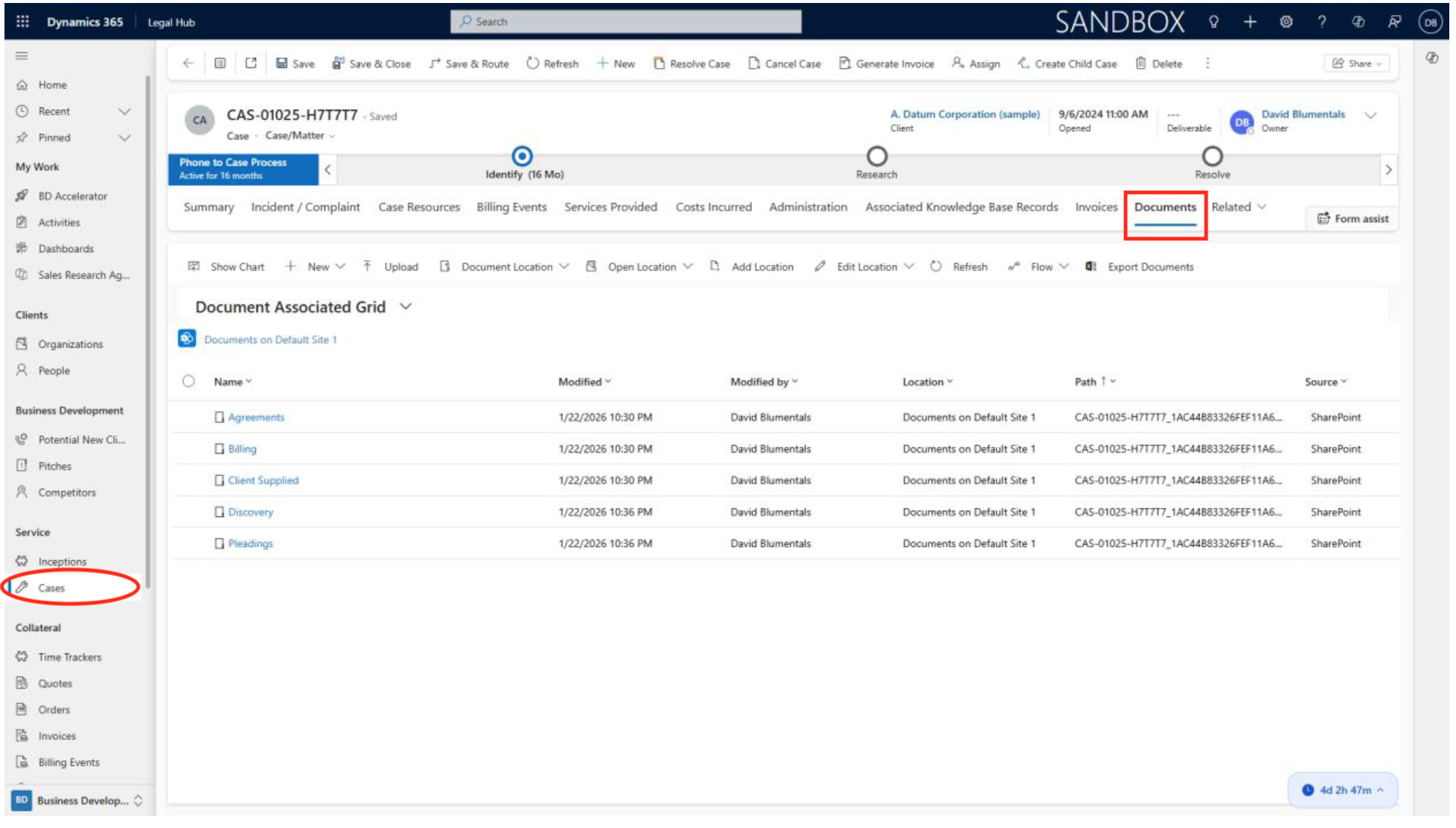Open the app launcher waffle icon
The image size is (1456, 828).
[x=22, y=22]
